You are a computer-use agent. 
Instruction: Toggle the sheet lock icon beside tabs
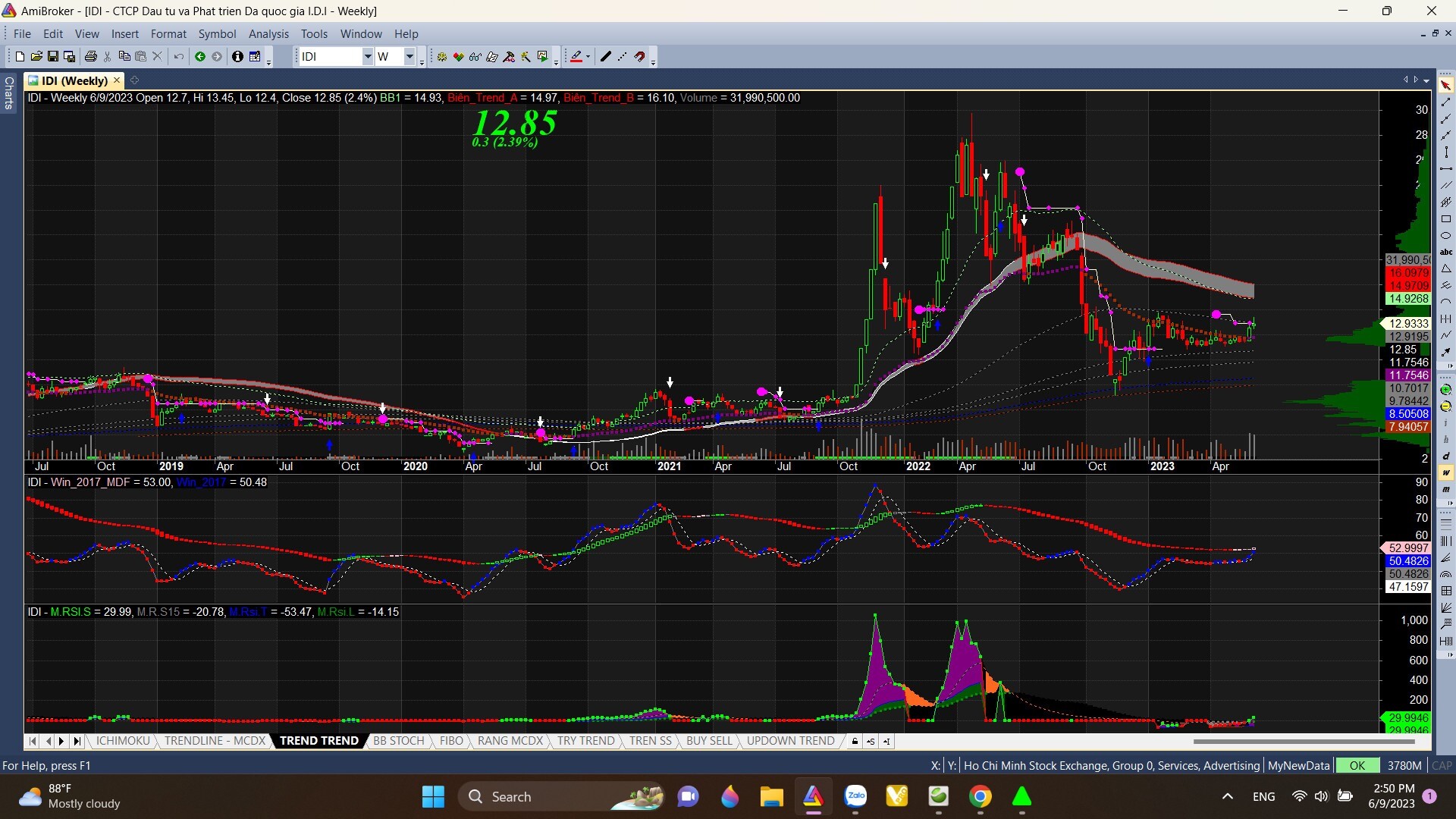pyautogui.click(x=855, y=741)
